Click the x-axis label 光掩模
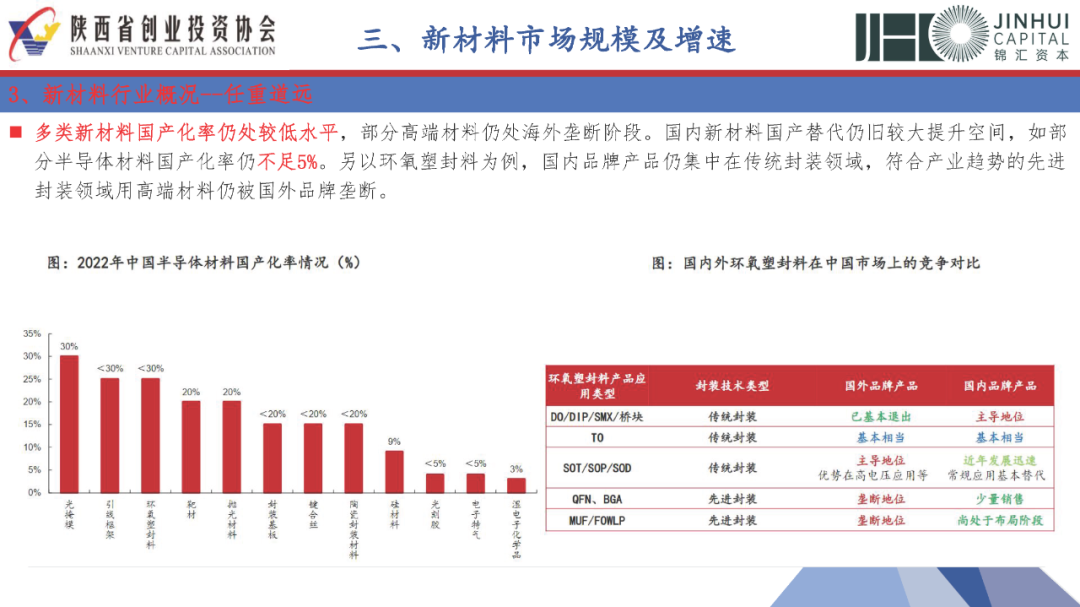 click(69, 515)
